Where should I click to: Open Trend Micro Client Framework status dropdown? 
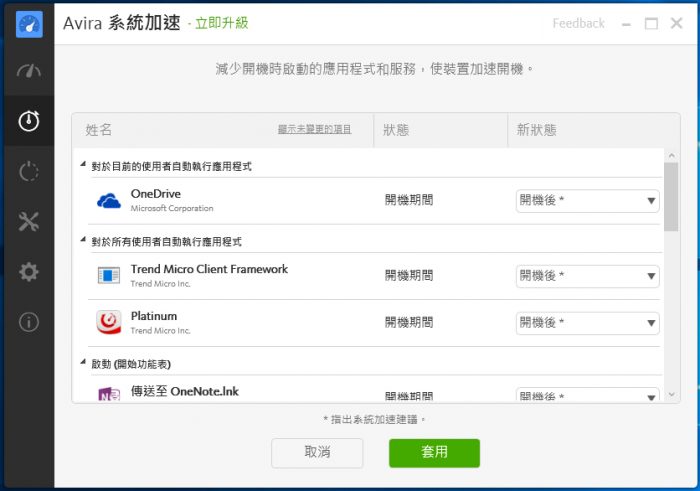click(x=588, y=276)
